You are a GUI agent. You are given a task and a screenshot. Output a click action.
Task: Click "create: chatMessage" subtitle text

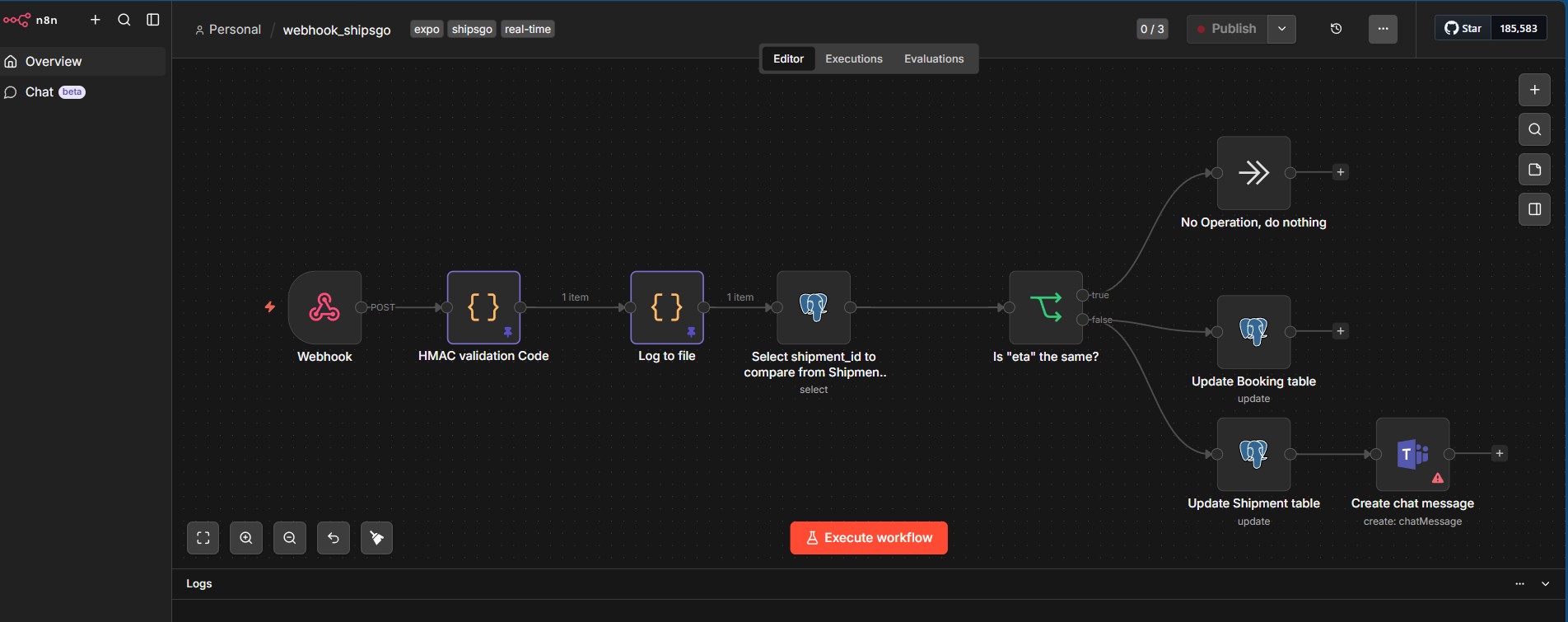pos(1412,521)
